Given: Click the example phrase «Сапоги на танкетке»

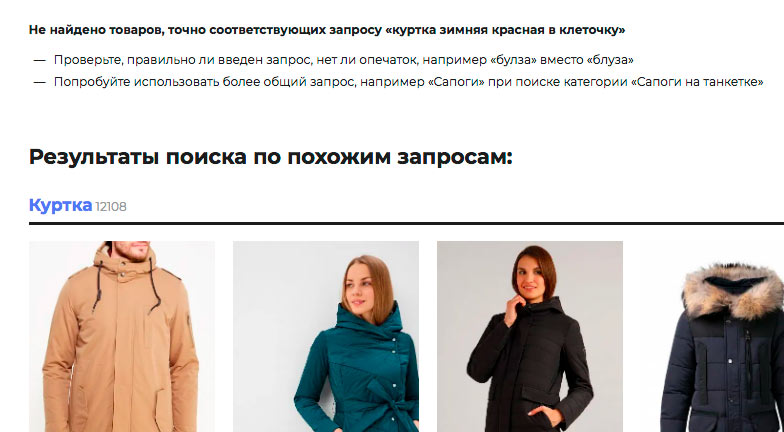Looking at the screenshot, I should pyautogui.click(x=697, y=82).
